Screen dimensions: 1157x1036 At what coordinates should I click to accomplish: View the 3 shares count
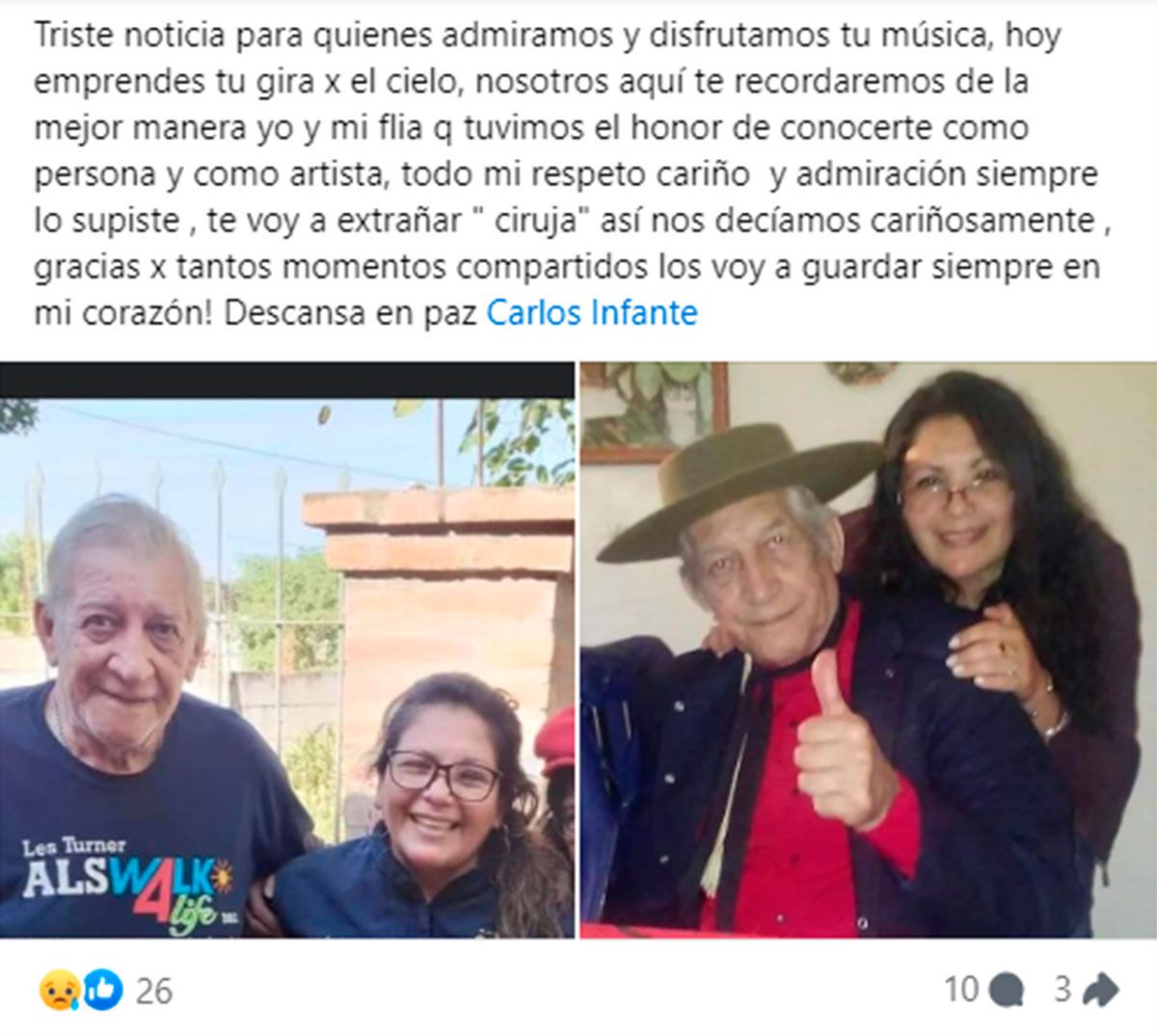click(x=1063, y=990)
